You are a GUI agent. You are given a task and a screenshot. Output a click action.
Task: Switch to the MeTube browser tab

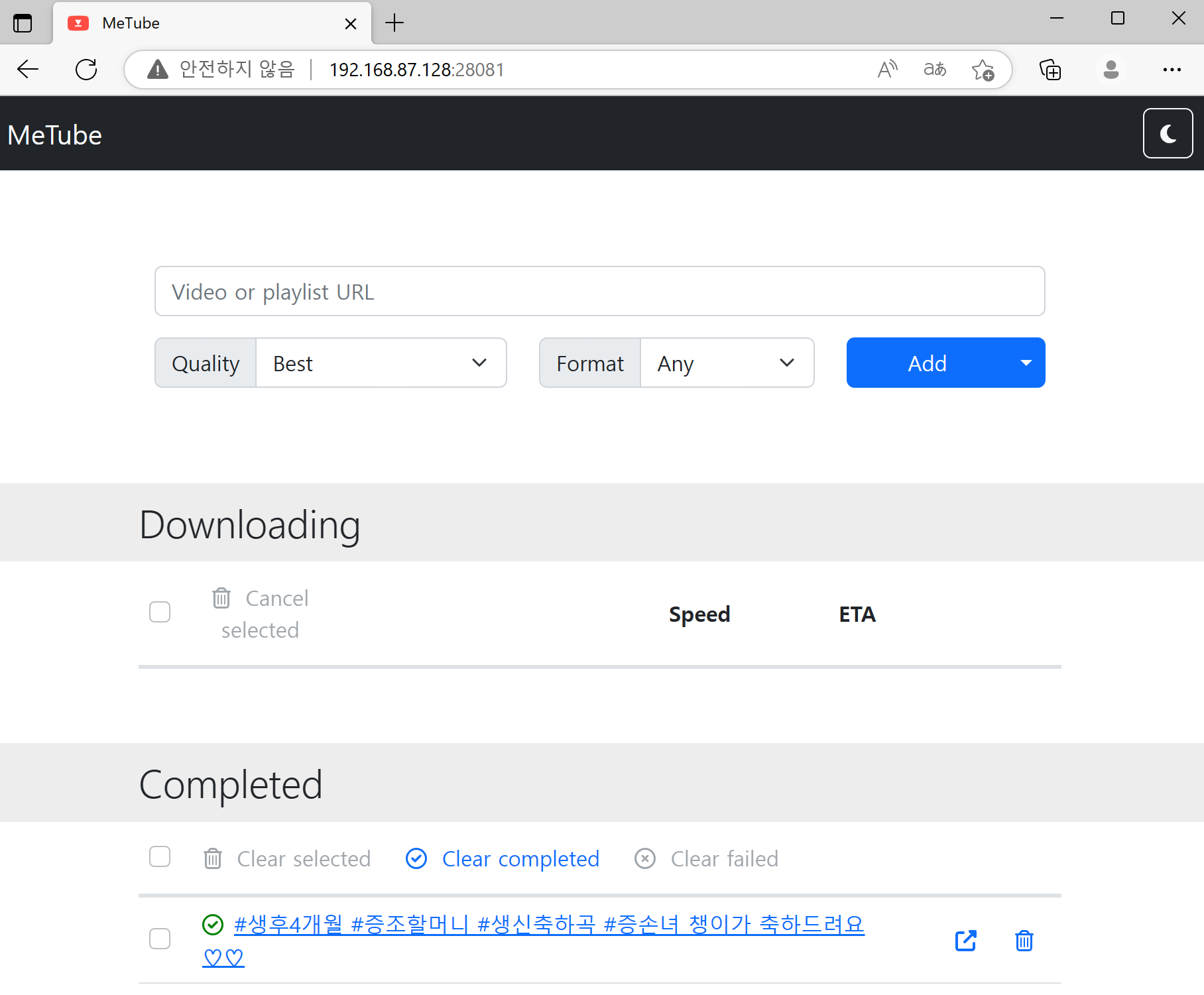click(x=212, y=23)
